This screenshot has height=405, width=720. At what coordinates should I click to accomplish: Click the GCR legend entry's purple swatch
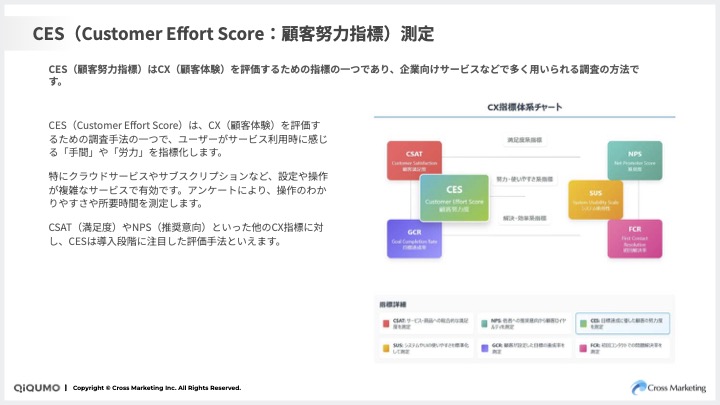click(x=484, y=346)
